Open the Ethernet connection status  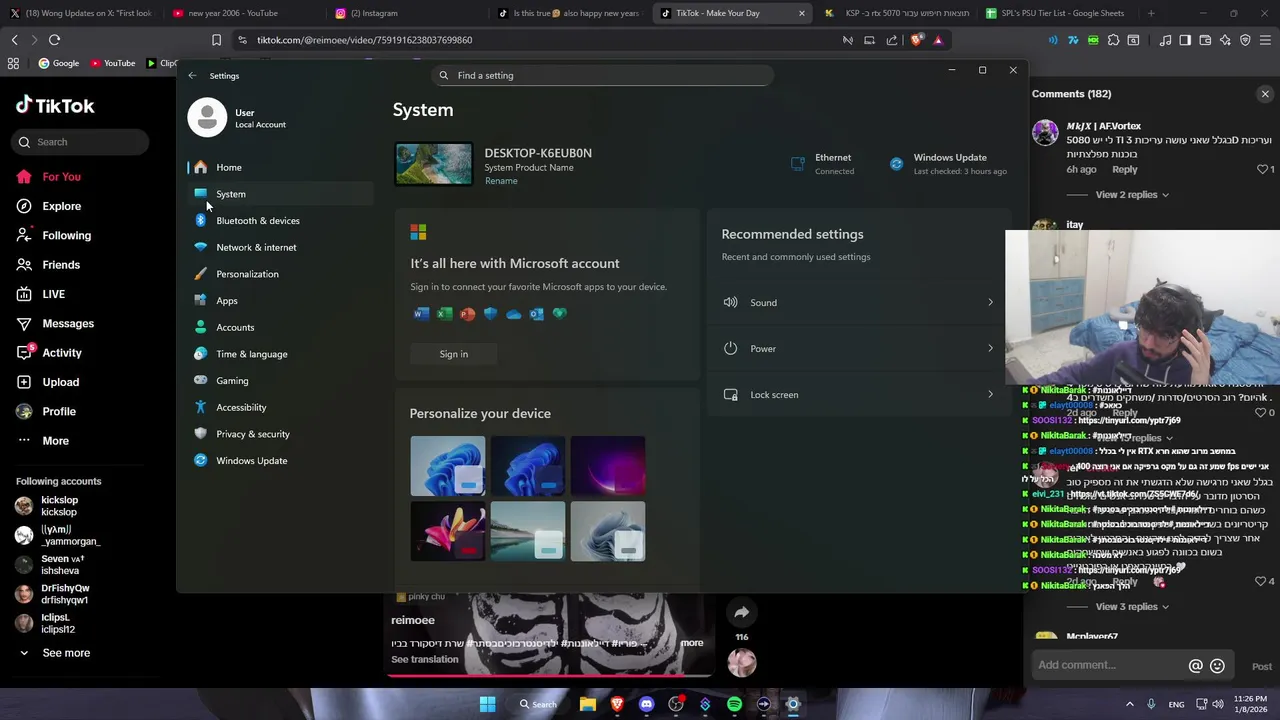(822, 164)
